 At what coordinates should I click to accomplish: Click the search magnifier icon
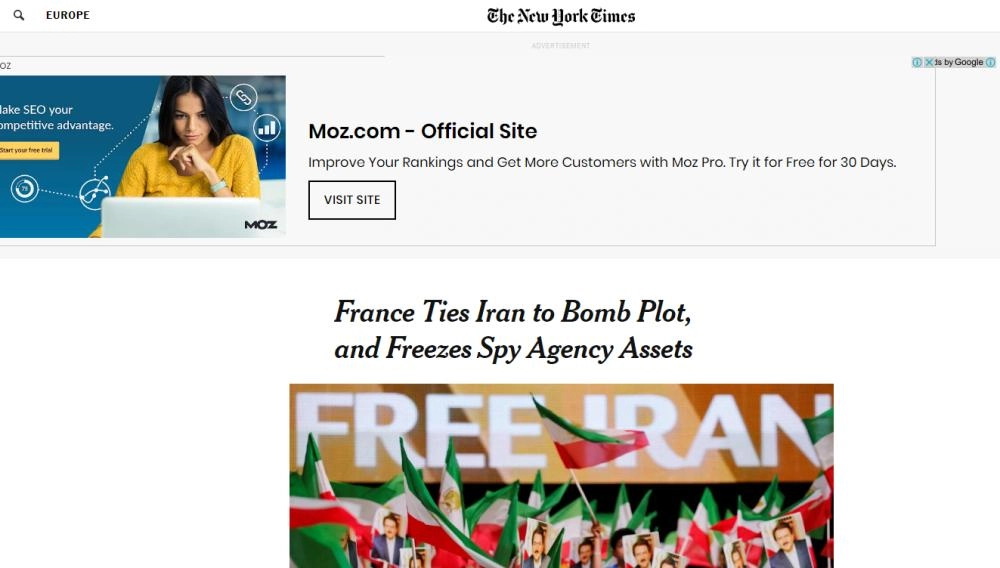pos(18,16)
